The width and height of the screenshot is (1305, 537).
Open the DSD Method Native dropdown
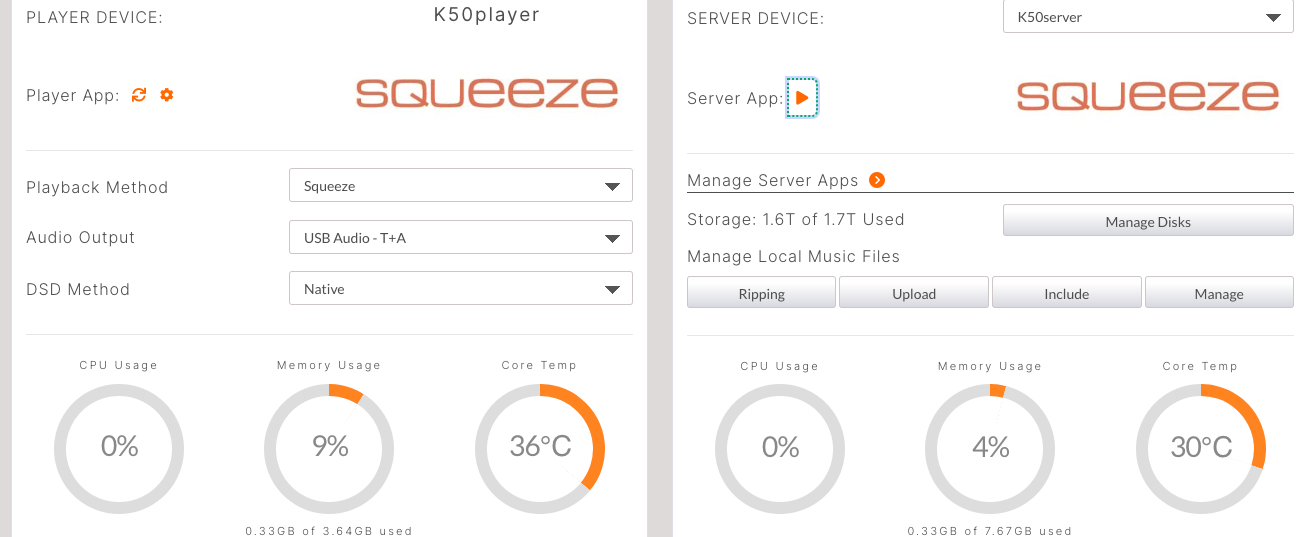pos(460,289)
